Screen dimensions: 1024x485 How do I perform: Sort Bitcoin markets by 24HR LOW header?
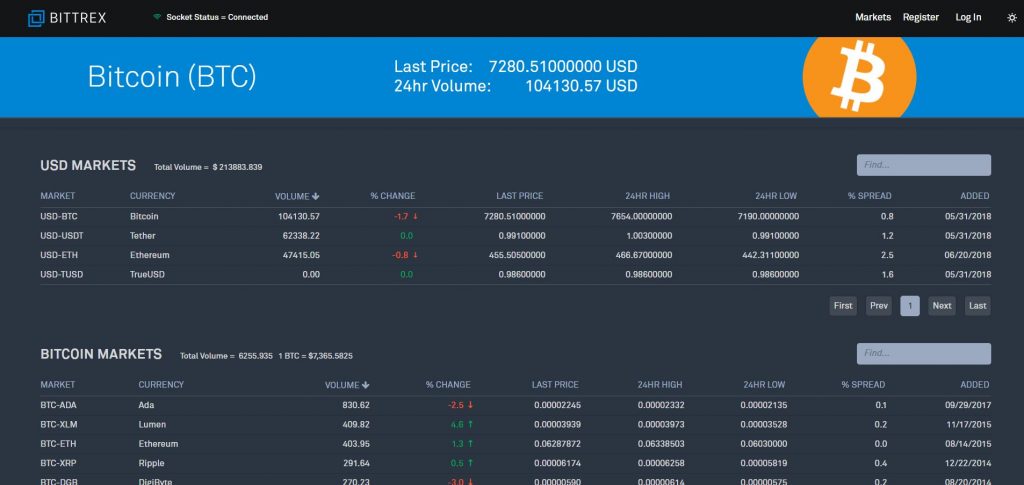click(764, 384)
